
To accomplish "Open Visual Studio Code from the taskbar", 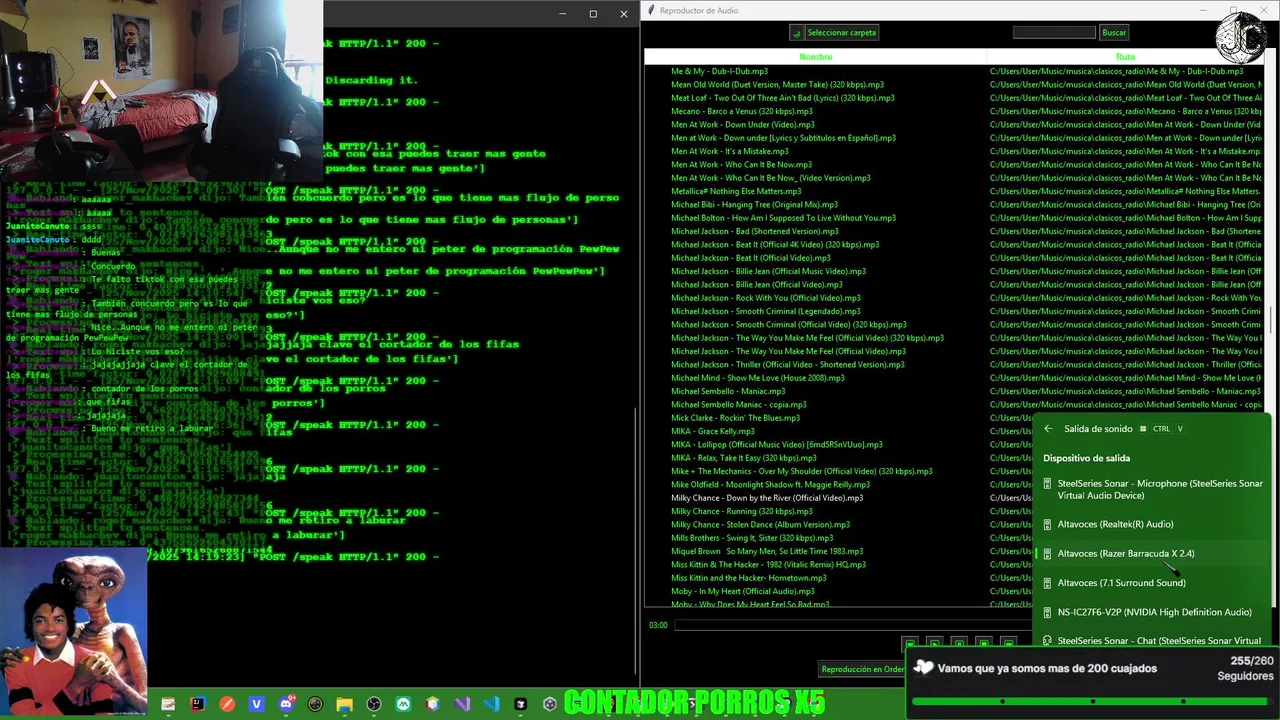I will tap(491, 704).
